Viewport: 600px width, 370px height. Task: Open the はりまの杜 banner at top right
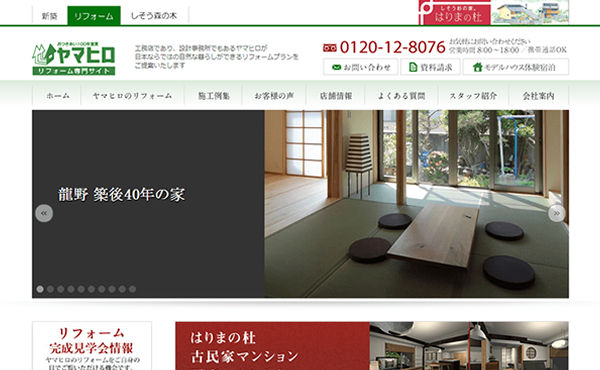coord(494,12)
